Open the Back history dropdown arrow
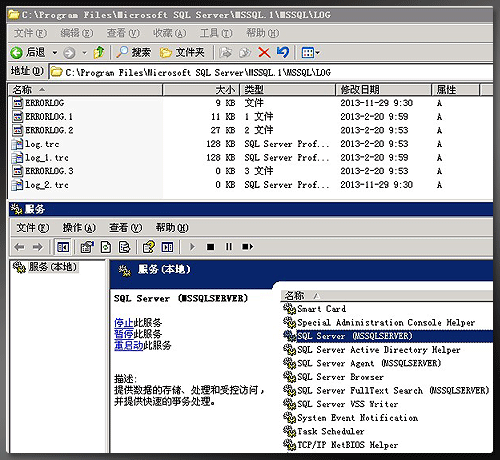Image resolution: width=500 pixels, height=460 pixels. (55, 52)
